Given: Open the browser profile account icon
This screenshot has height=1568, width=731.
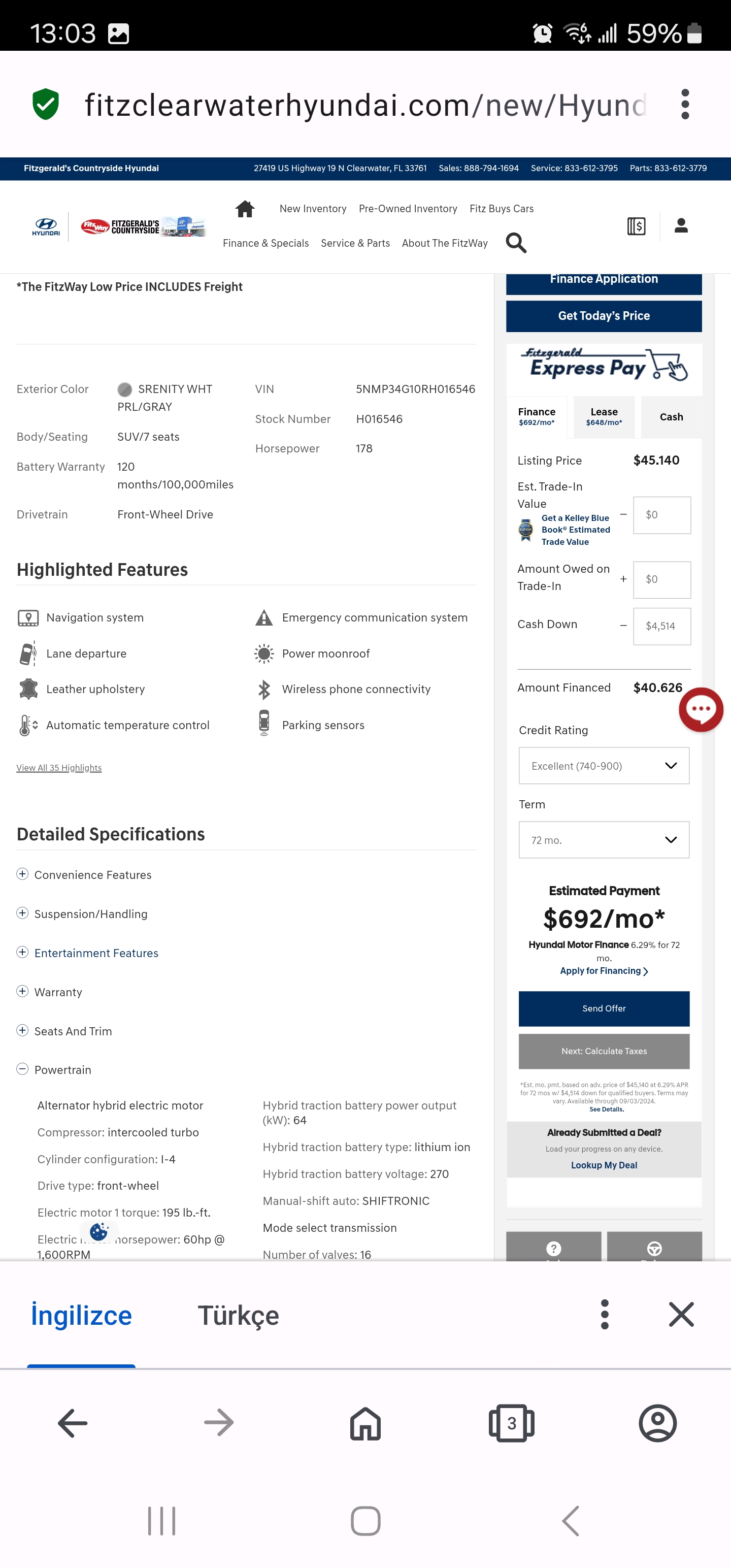Looking at the screenshot, I should [657, 1423].
